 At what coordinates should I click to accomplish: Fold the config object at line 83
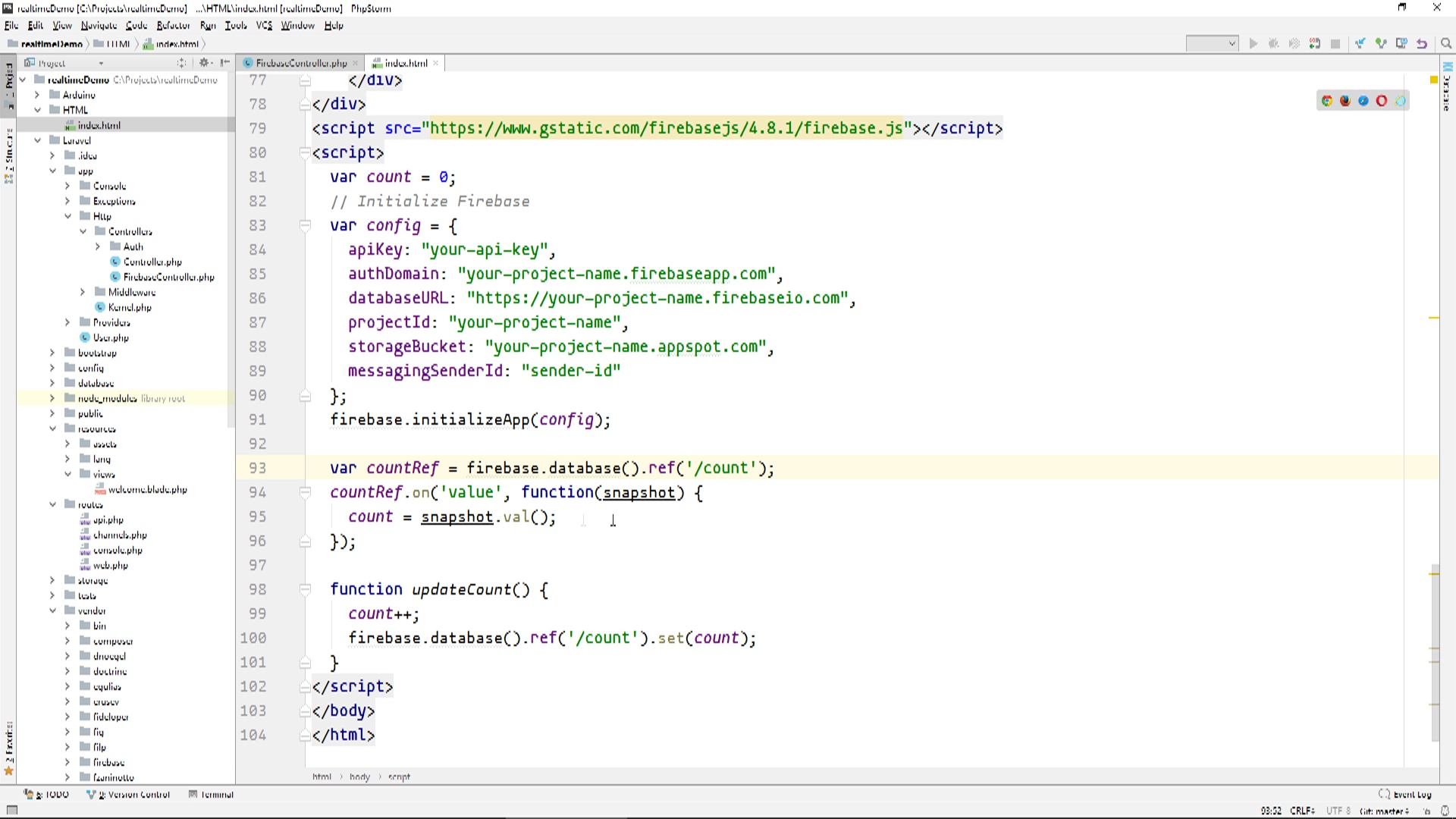[305, 225]
